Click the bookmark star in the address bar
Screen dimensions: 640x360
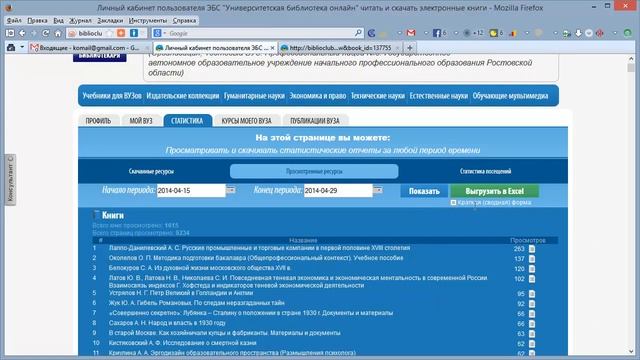pyautogui.click(x=109, y=33)
